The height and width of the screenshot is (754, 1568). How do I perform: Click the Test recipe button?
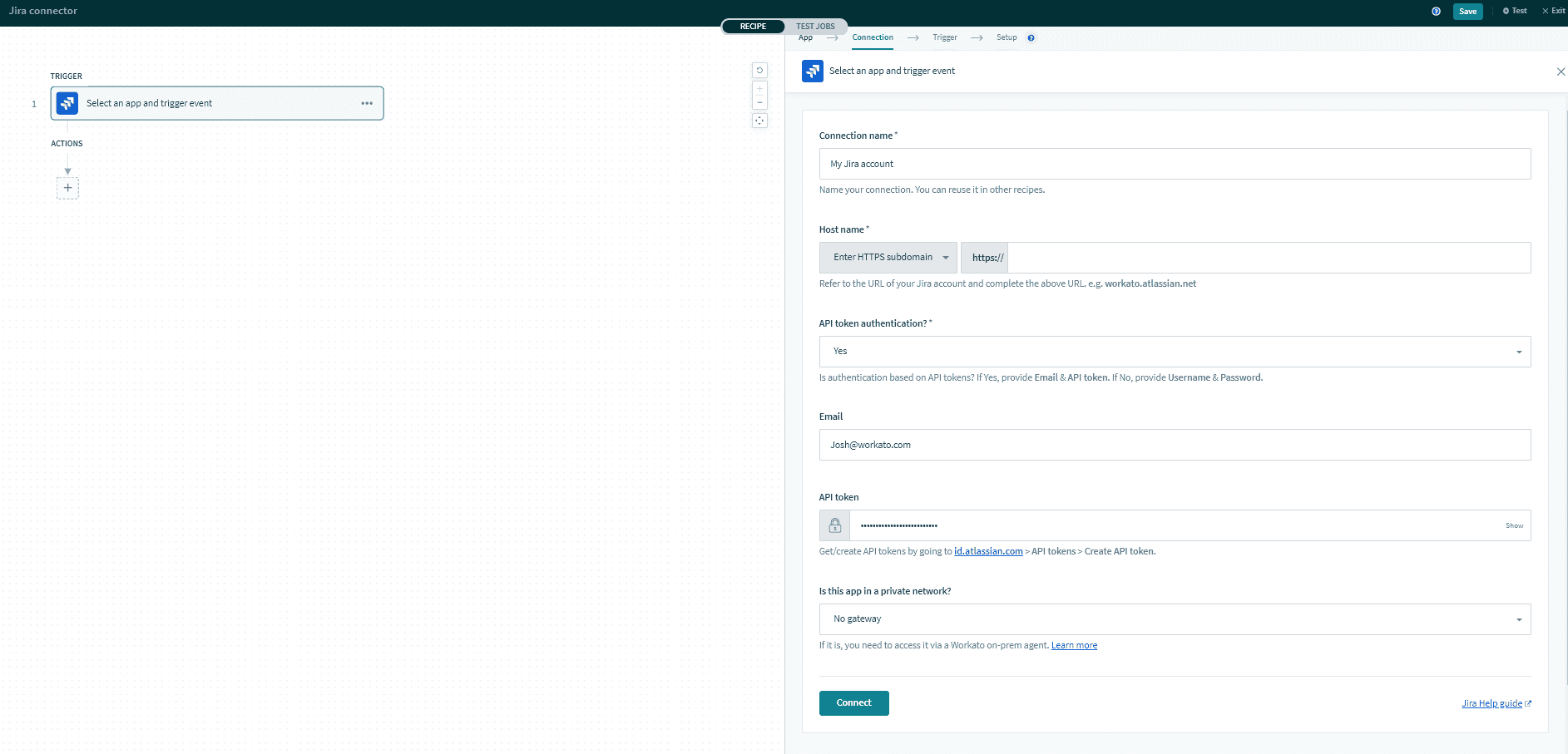tap(1515, 11)
